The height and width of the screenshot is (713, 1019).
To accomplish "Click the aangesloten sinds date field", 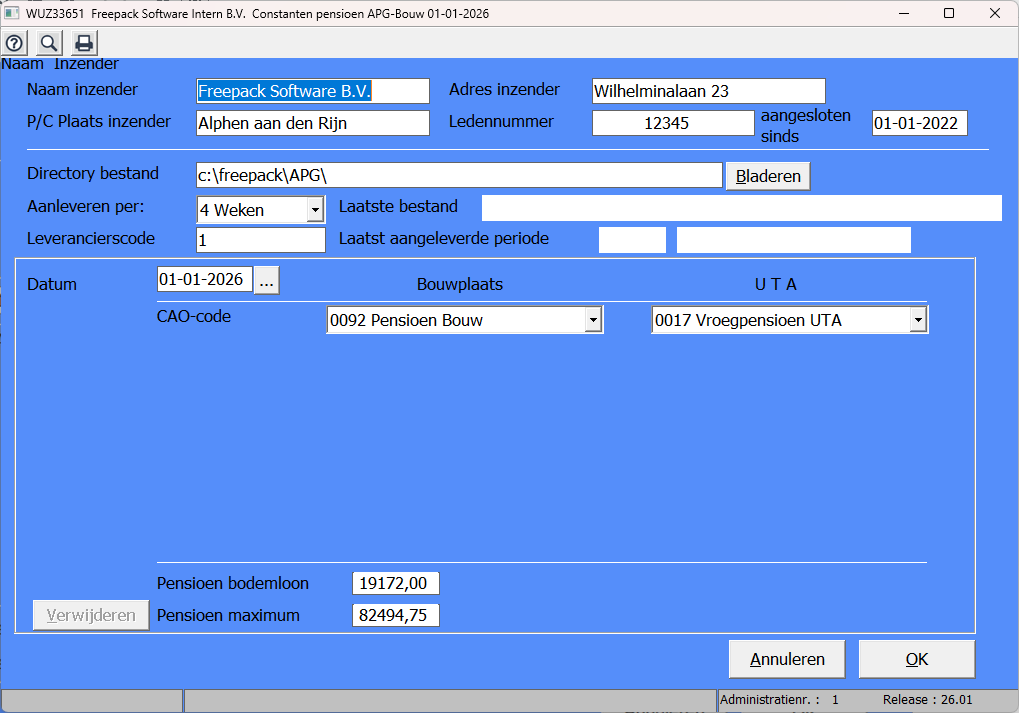I will tap(919, 123).
